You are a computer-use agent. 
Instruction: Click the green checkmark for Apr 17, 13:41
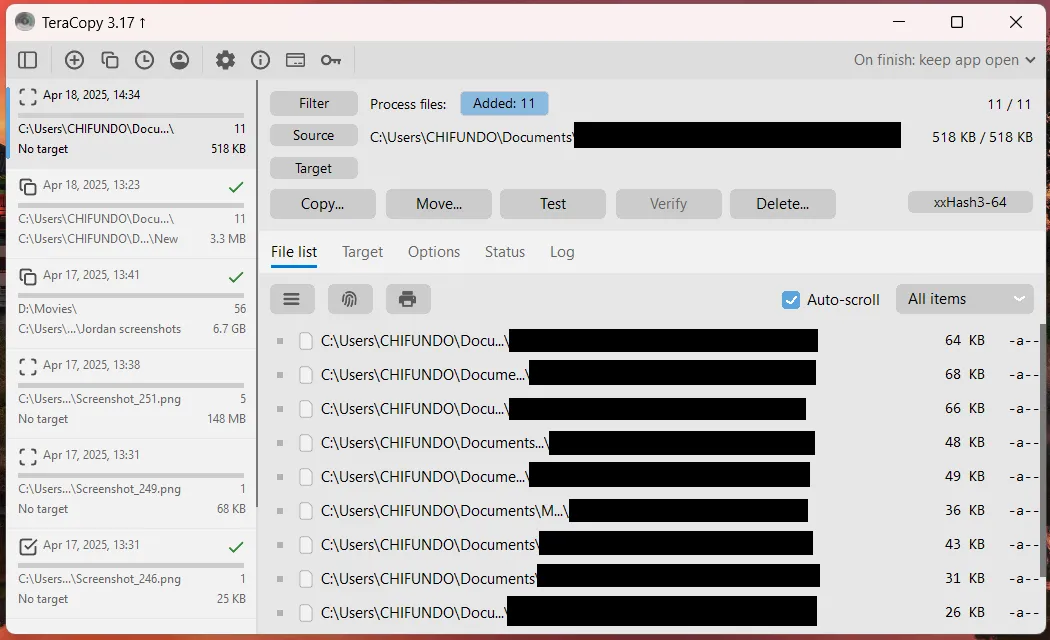point(236,276)
